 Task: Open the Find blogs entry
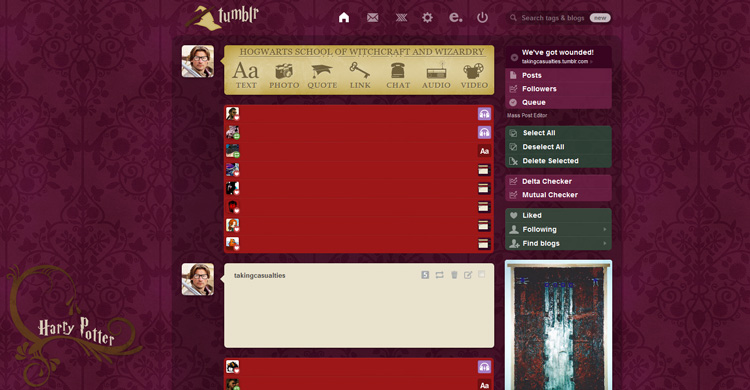[558, 243]
